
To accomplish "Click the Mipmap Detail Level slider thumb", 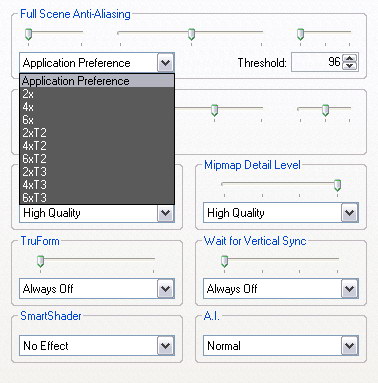I will click(x=338, y=185).
